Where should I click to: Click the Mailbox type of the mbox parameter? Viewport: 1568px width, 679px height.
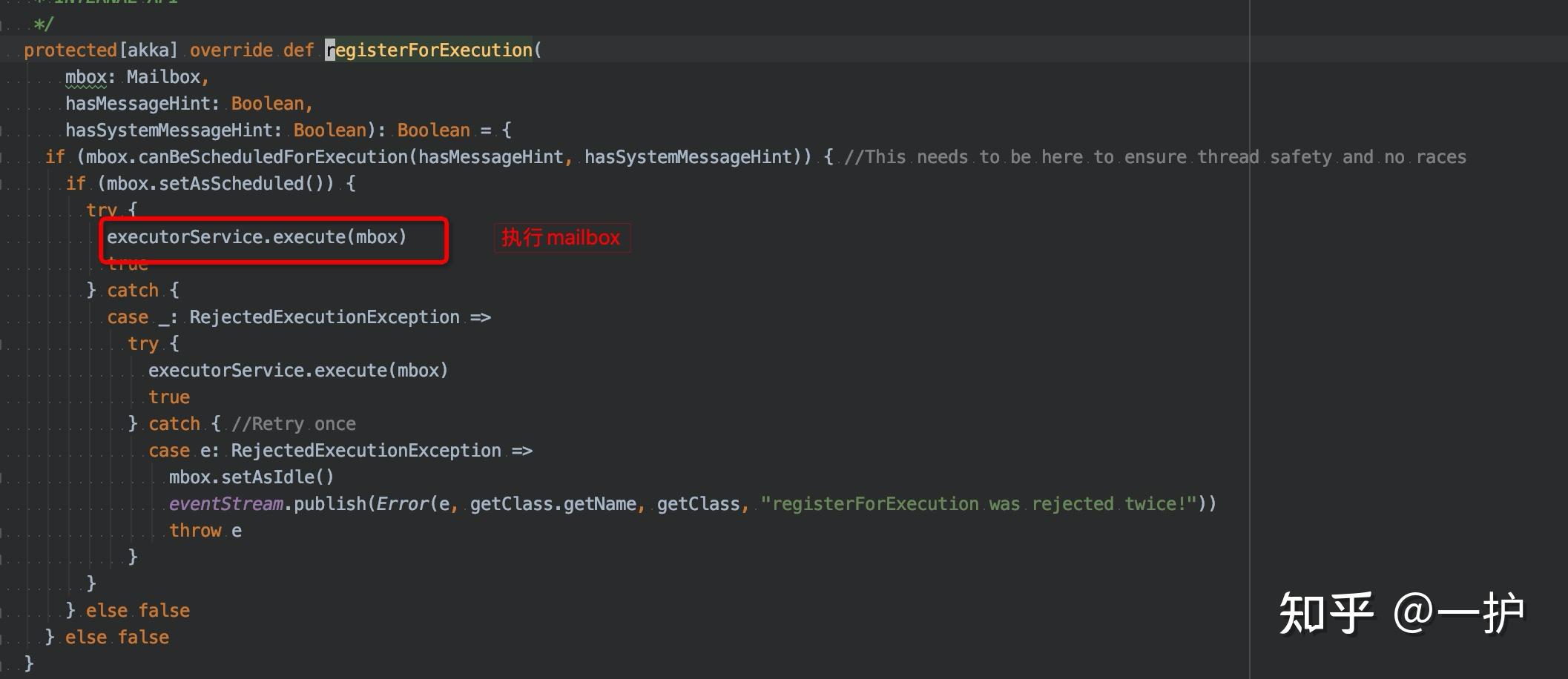(163, 77)
